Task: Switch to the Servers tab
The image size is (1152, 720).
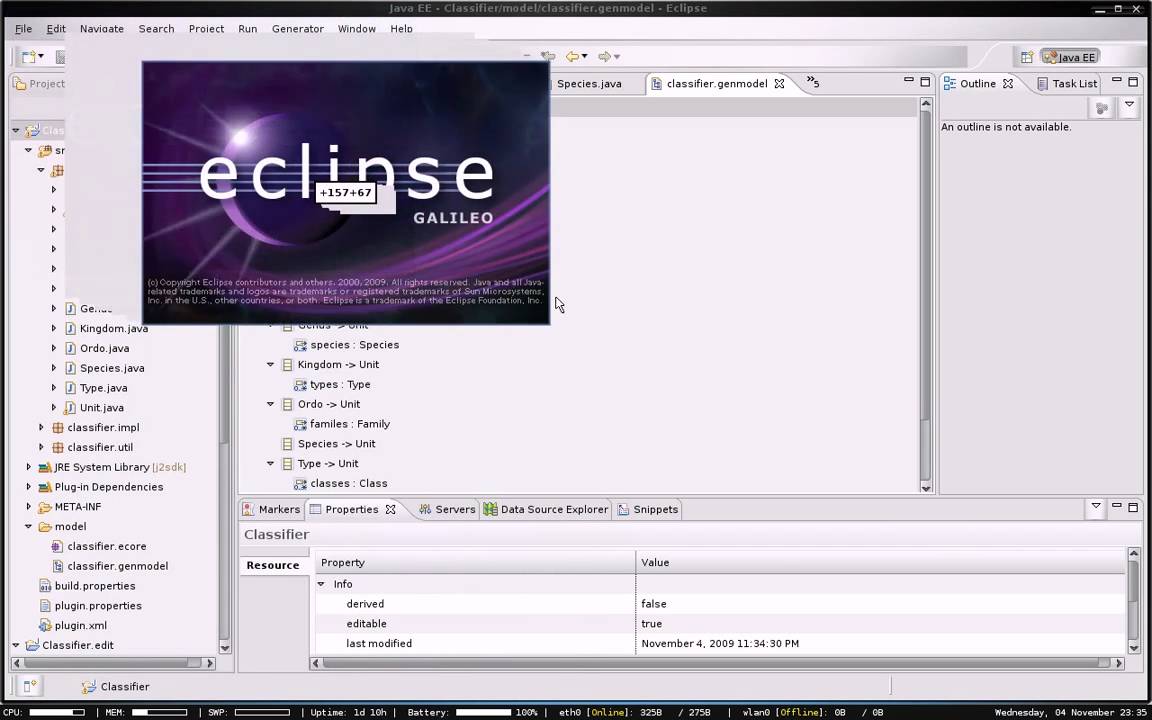Action: pos(447,509)
